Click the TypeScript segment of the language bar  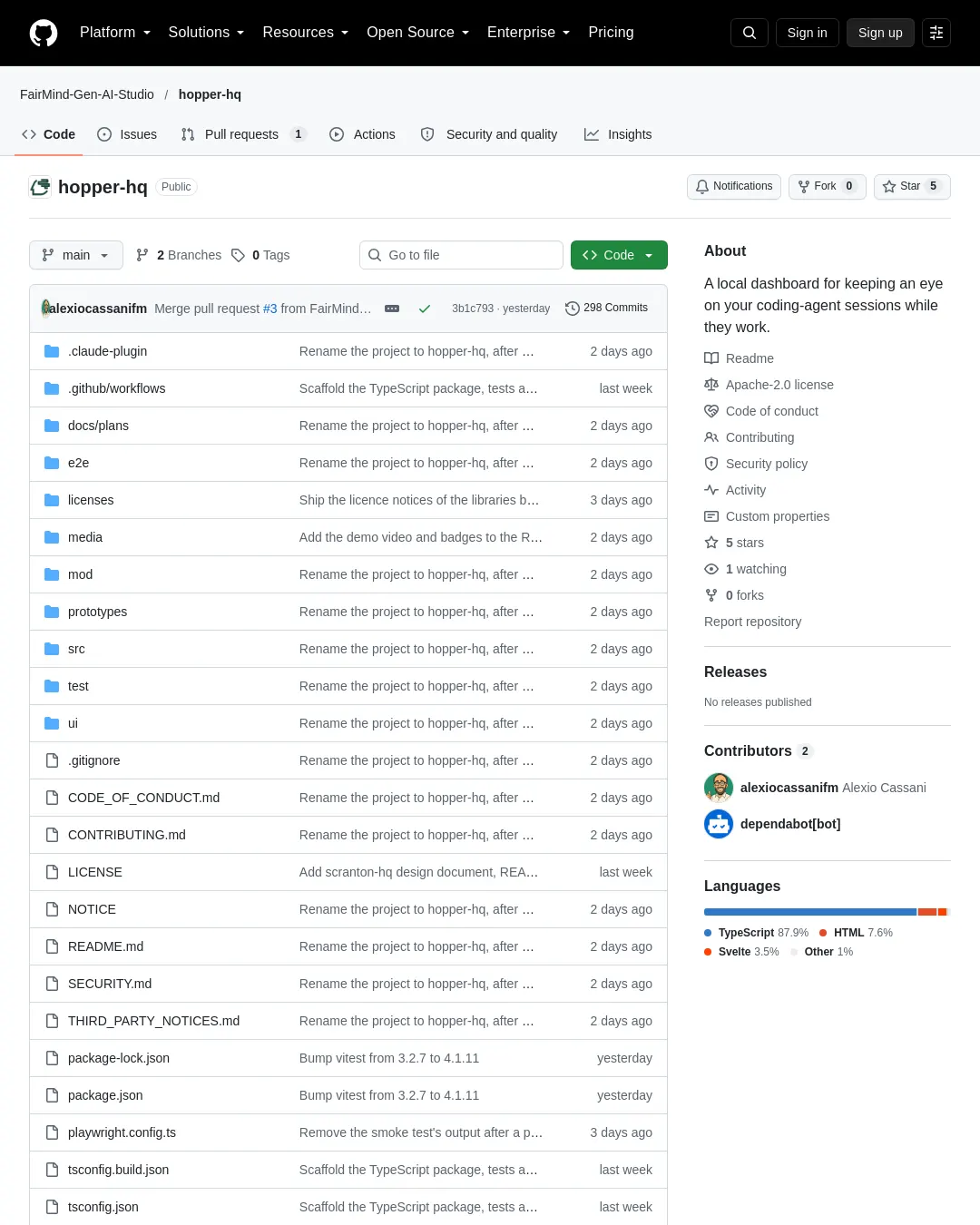coord(810,912)
